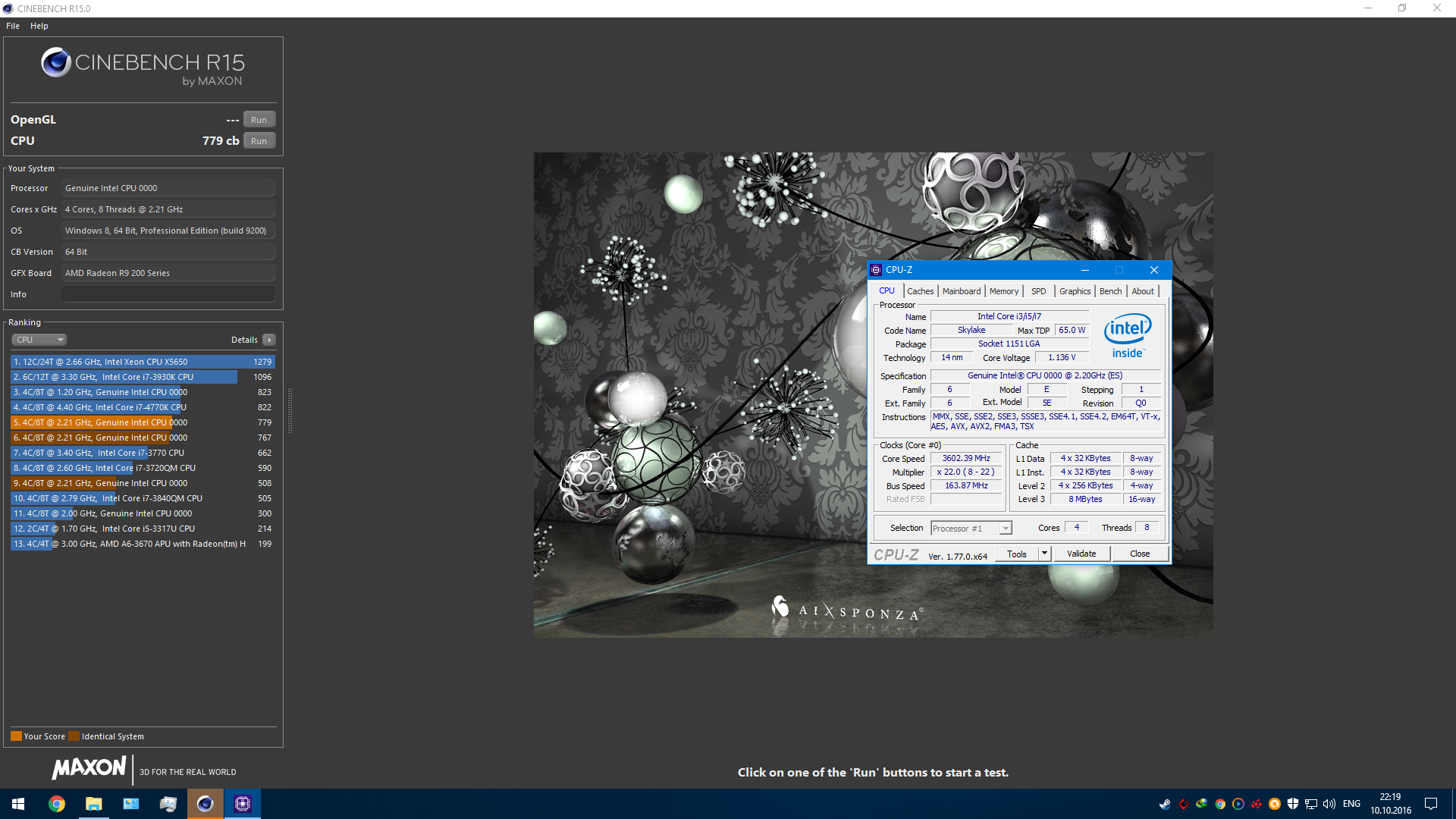The height and width of the screenshot is (819, 1456).
Task: Expand the CPU ranking type dropdown
Action: pos(39,340)
